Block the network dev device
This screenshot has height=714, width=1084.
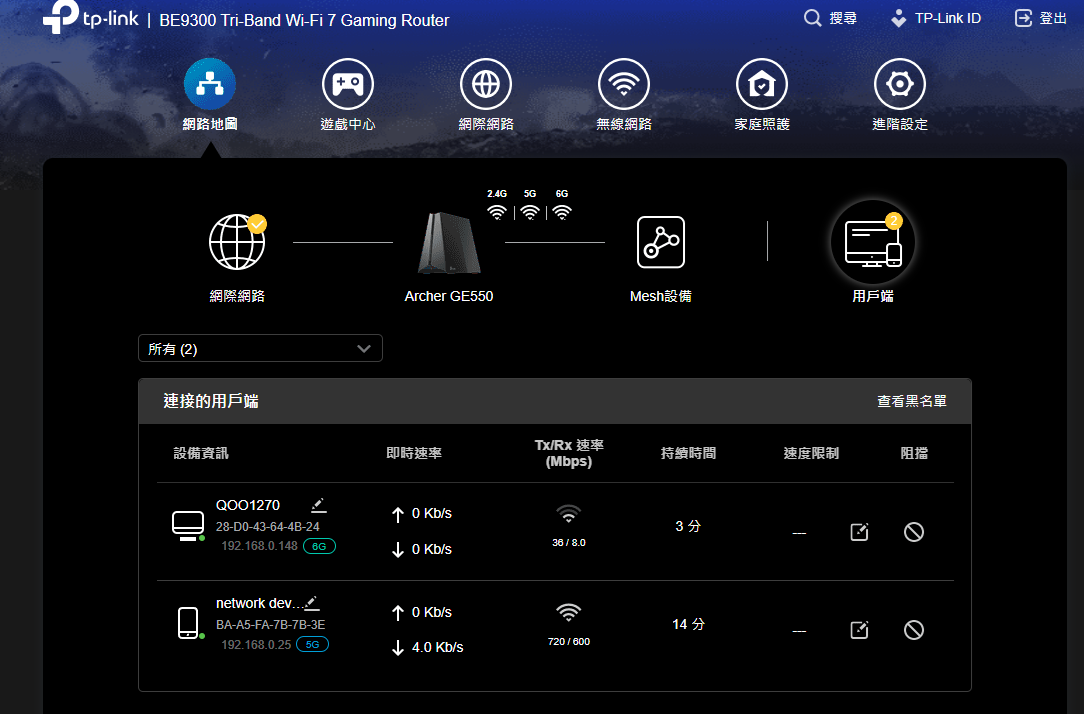pos(914,630)
